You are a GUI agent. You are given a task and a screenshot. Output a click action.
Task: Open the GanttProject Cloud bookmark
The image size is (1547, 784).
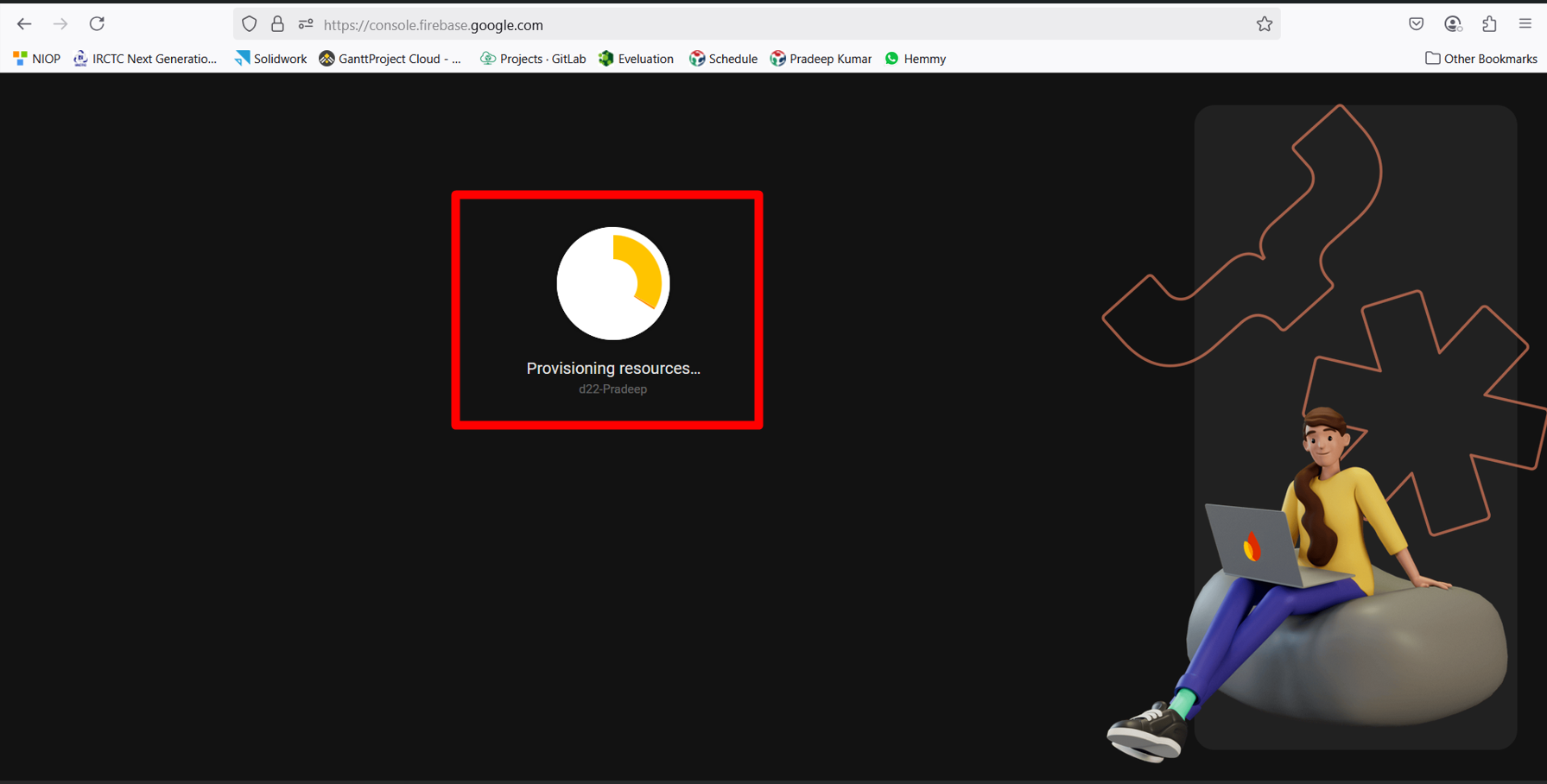click(390, 59)
